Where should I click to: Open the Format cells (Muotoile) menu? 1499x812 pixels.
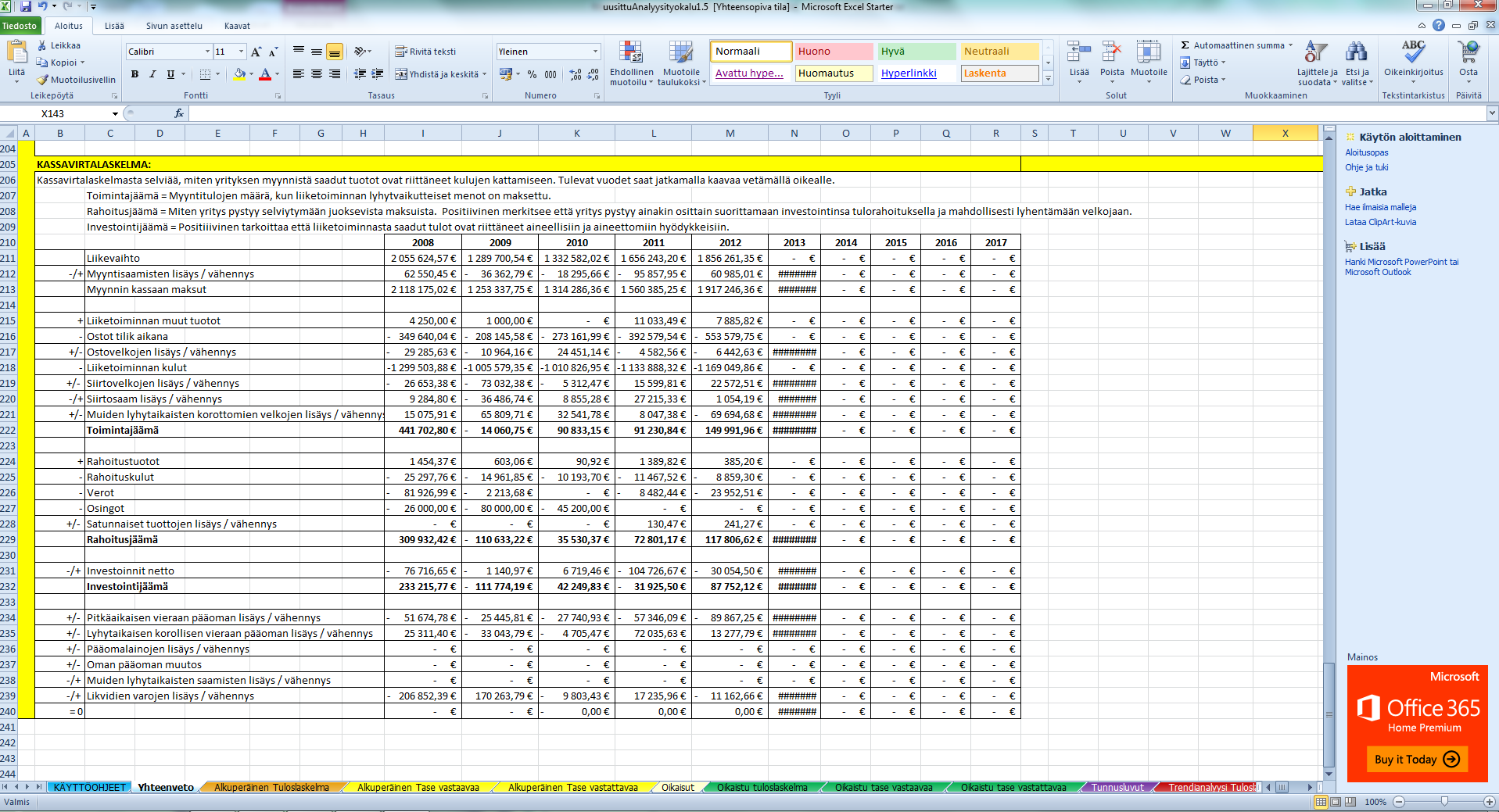(1149, 63)
